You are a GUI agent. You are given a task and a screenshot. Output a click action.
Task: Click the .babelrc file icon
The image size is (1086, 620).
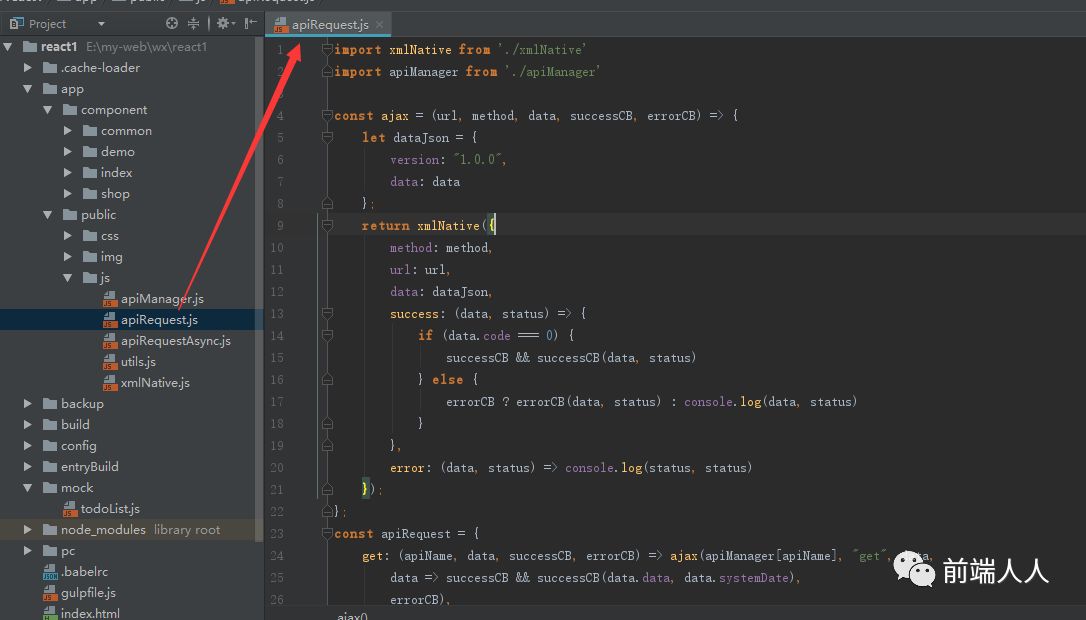(x=50, y=571)
